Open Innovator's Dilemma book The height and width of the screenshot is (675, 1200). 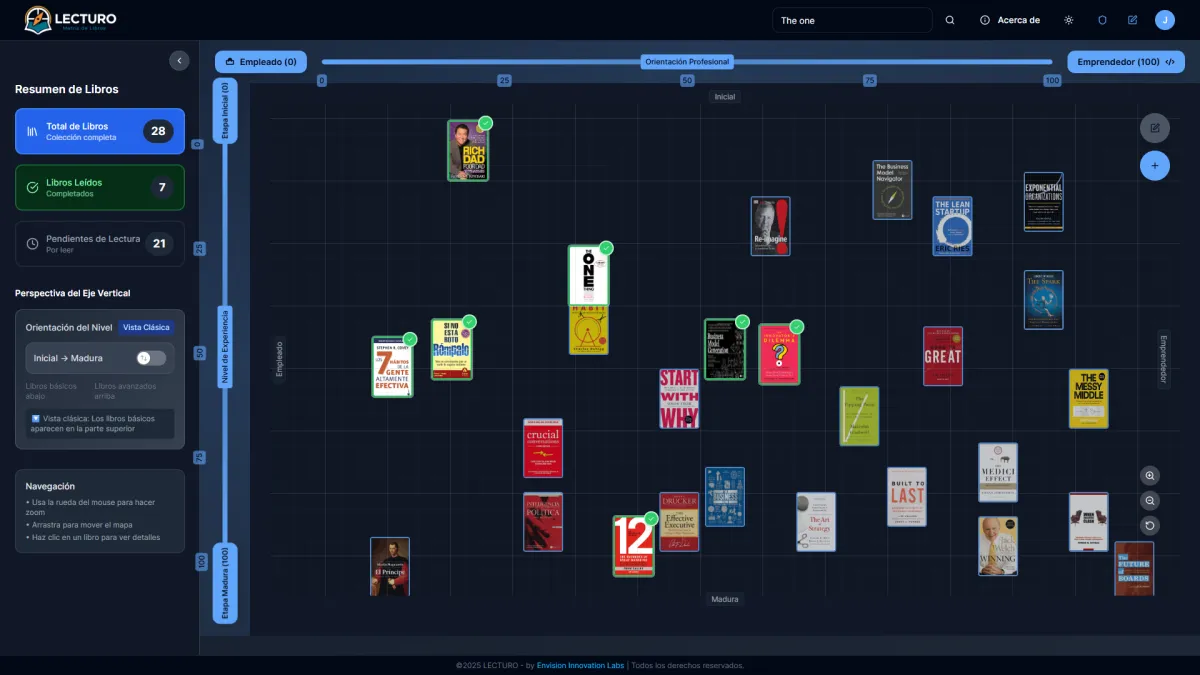779,354
